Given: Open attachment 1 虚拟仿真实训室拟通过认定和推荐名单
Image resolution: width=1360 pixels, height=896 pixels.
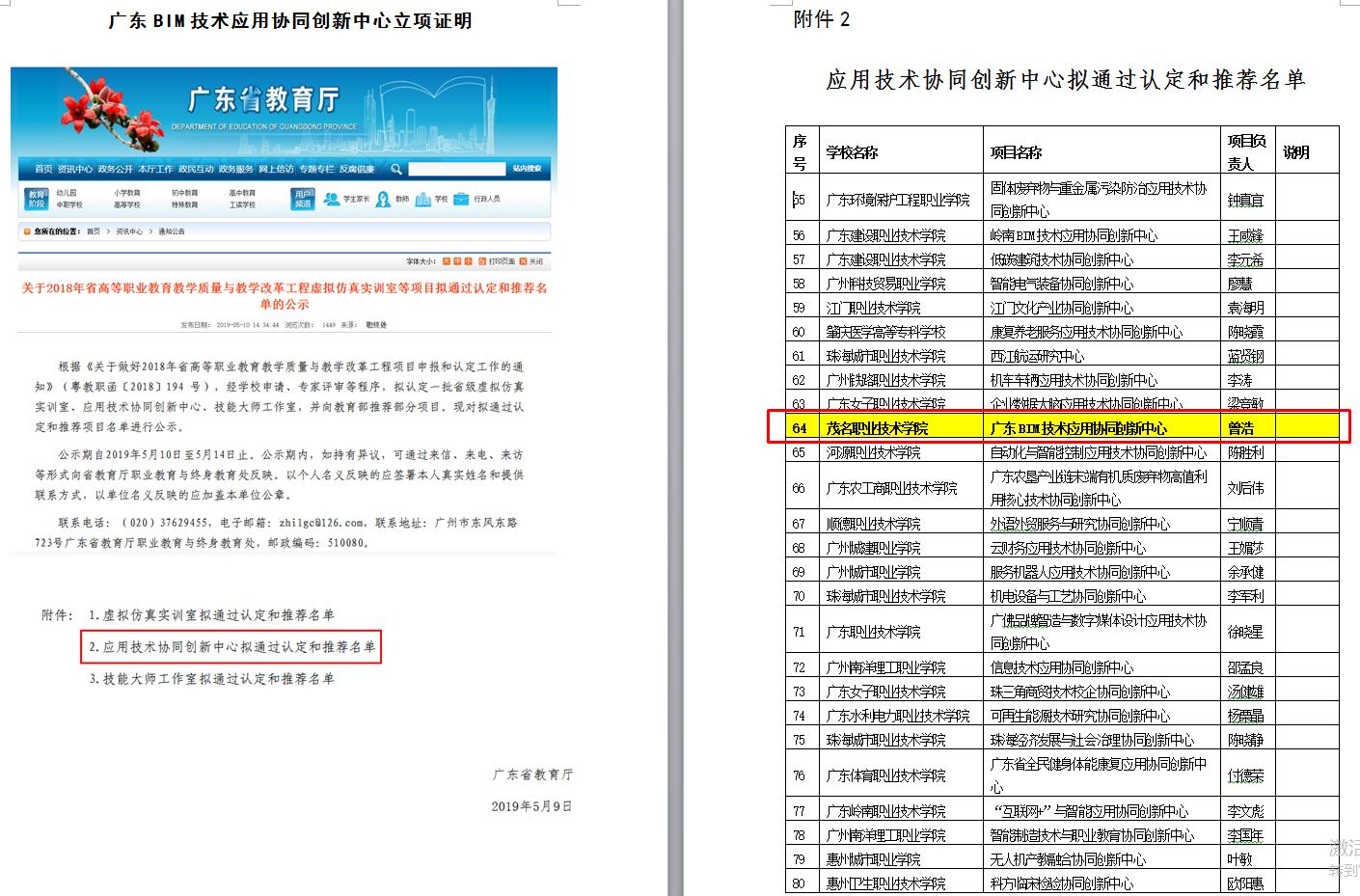Looking at the screenshot, I should click(211, 615).
